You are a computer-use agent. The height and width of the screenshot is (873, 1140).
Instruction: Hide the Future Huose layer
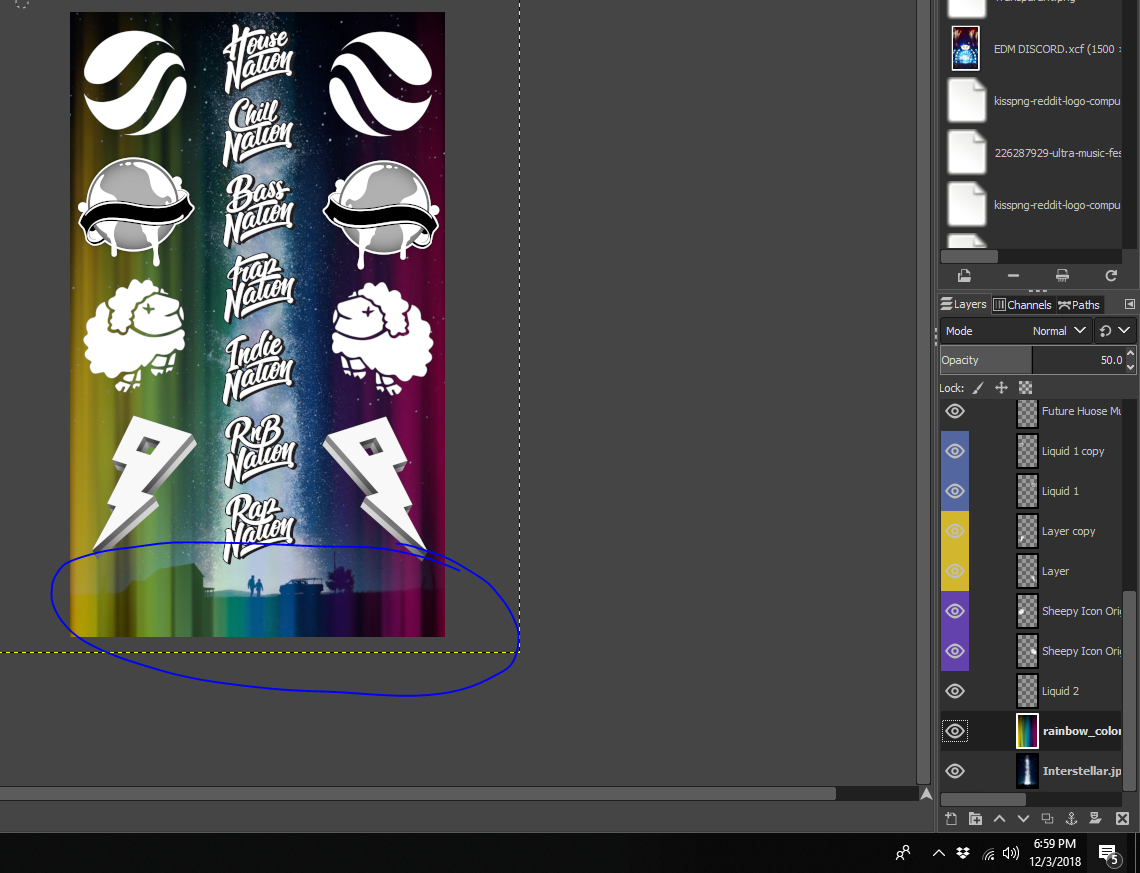955,411
